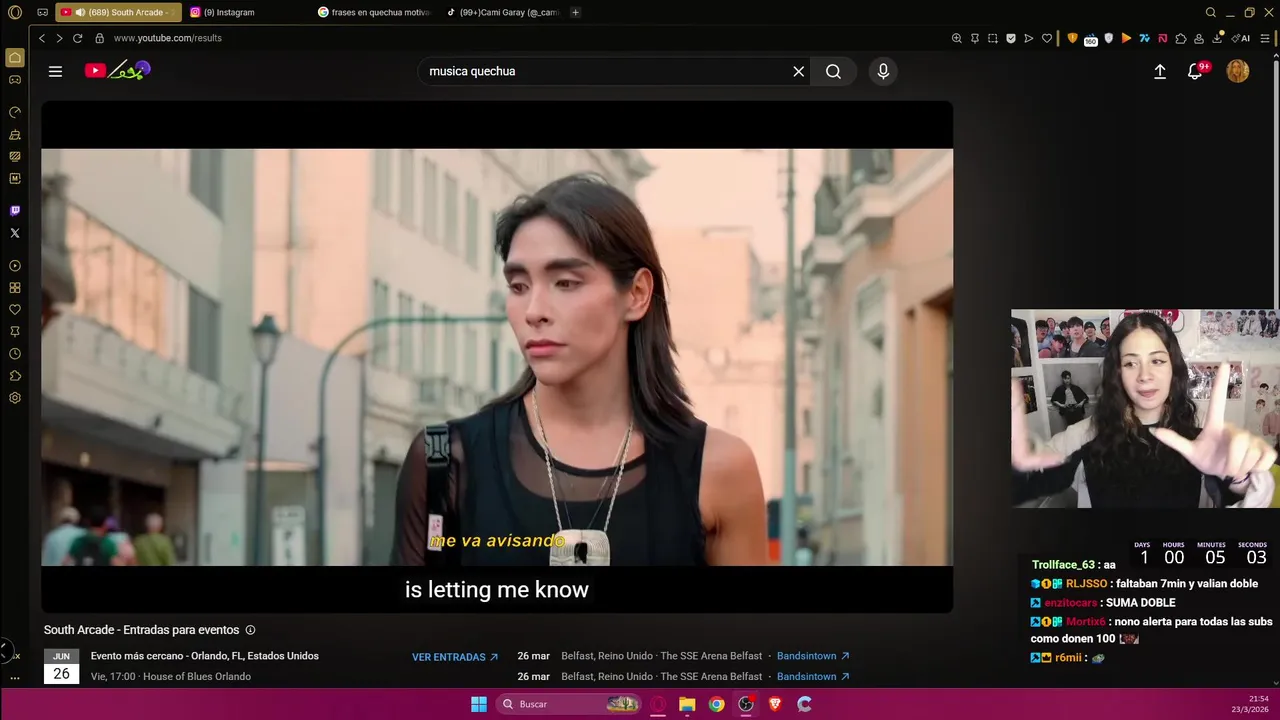Open the Windows Start button
The height and width of the screenshot is (720, 1280).
pos(478,704)
